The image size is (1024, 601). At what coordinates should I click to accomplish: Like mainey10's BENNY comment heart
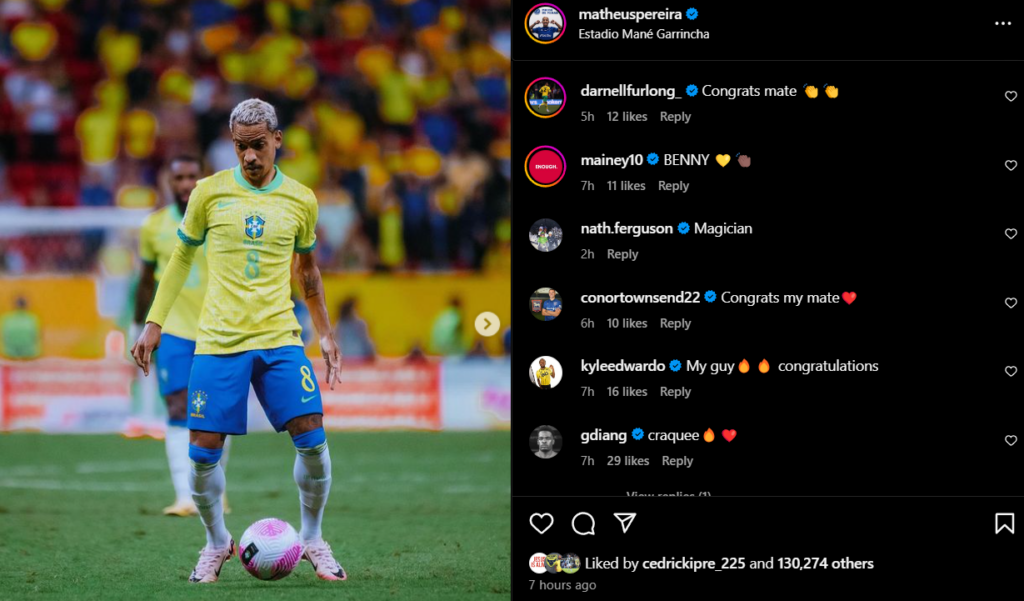click(1011, 165)
